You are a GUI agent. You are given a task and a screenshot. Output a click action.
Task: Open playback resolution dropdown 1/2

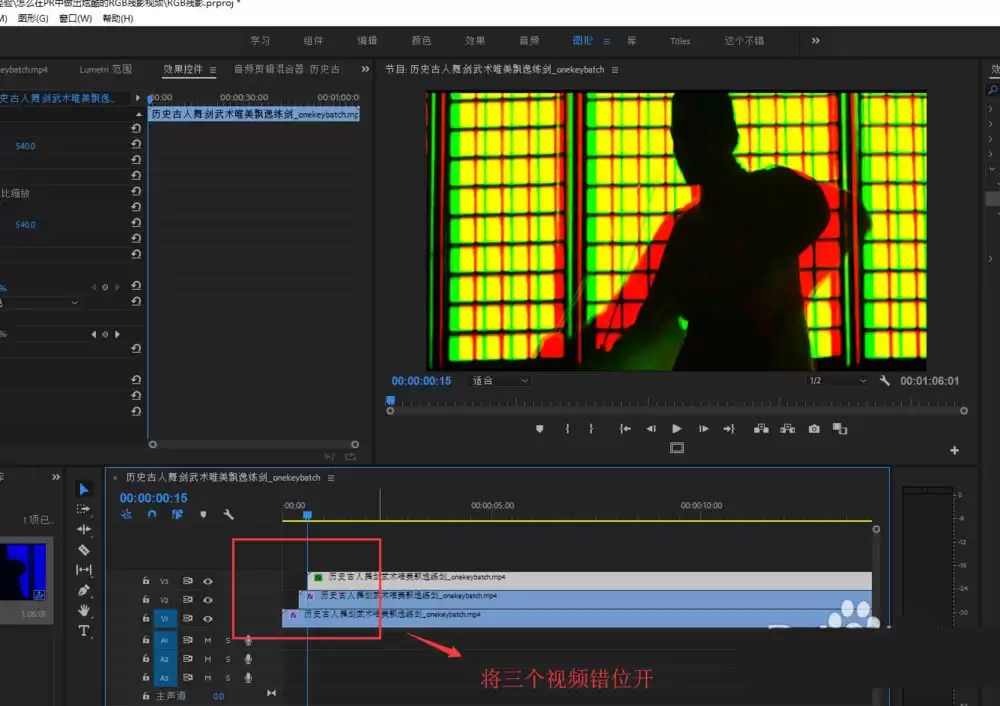click(x=837, y=381)
